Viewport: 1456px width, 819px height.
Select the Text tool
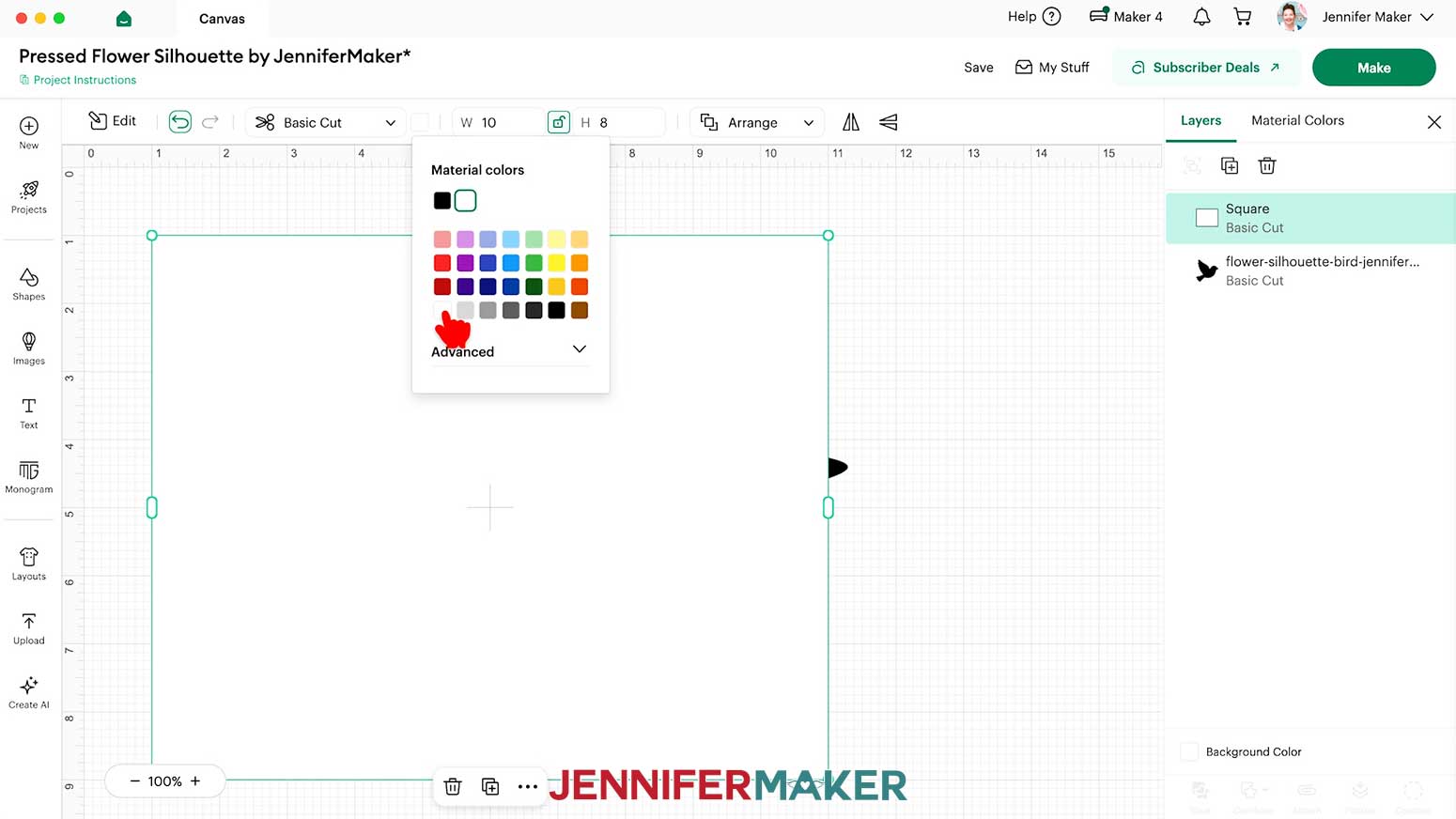coord(29,412)
